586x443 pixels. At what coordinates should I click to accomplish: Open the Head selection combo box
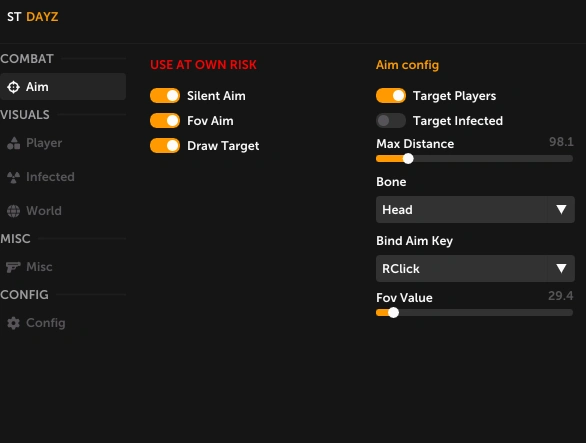coord(475,209)
